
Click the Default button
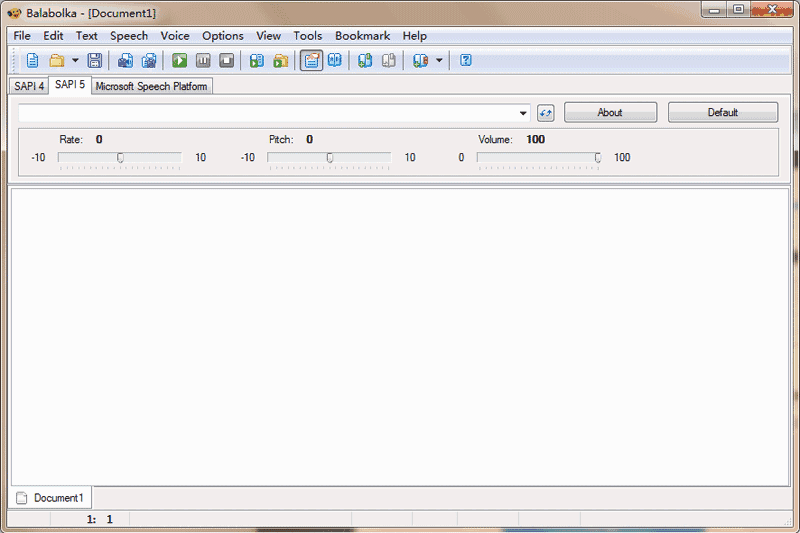point(722,113)
